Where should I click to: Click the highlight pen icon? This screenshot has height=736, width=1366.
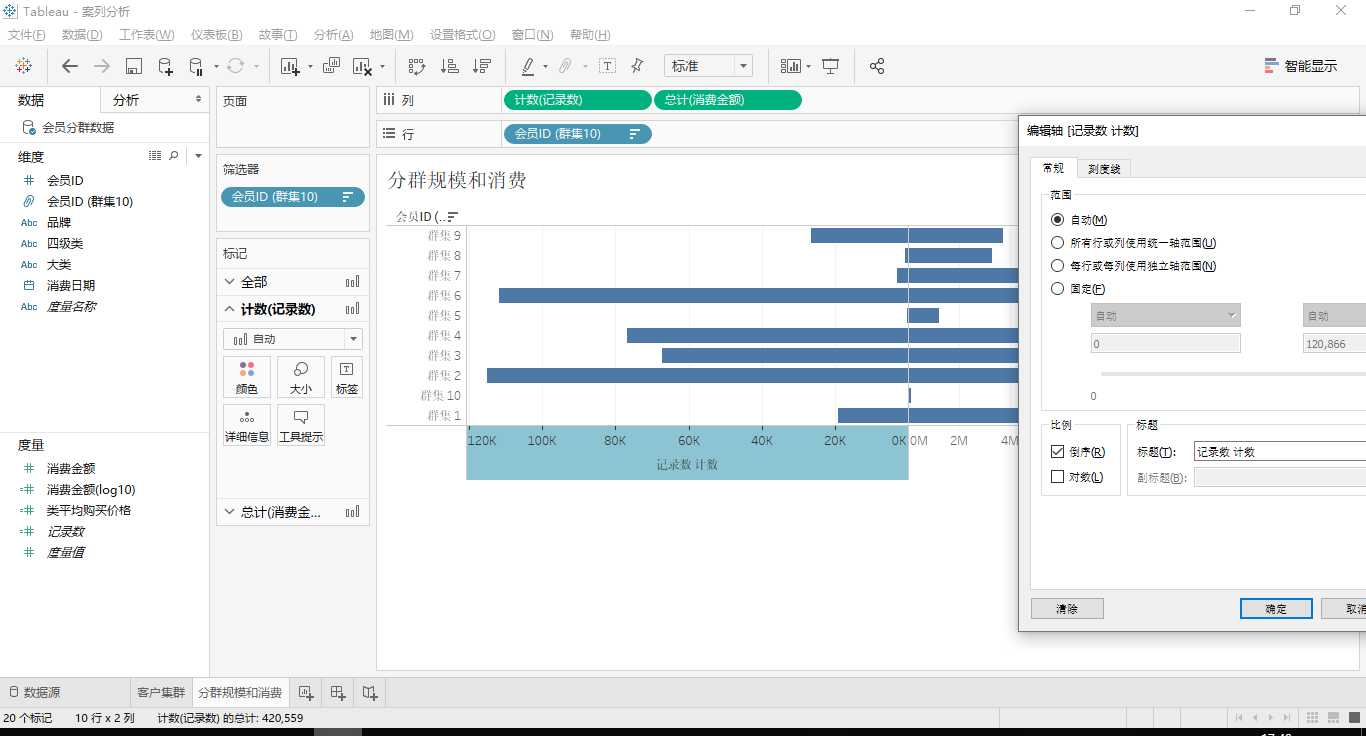528,66
